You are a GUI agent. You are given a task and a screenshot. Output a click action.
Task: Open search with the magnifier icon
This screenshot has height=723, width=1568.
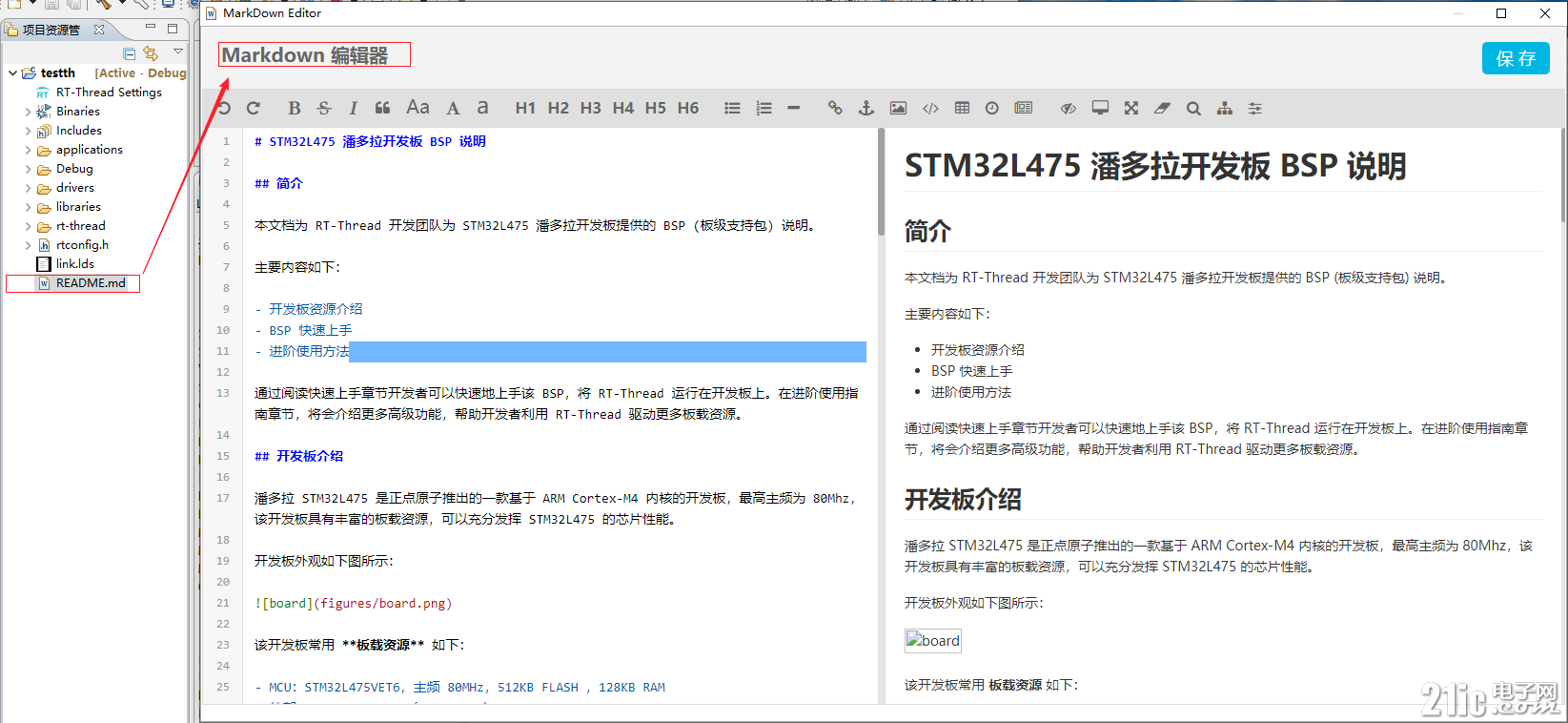pos(1193,108)
